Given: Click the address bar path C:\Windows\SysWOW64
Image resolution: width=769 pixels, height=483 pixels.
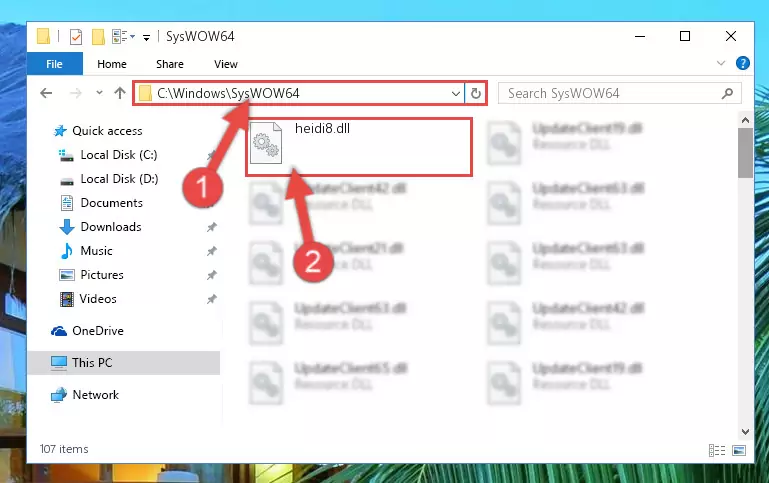Looking at the screenshot, I should [228, 93].
